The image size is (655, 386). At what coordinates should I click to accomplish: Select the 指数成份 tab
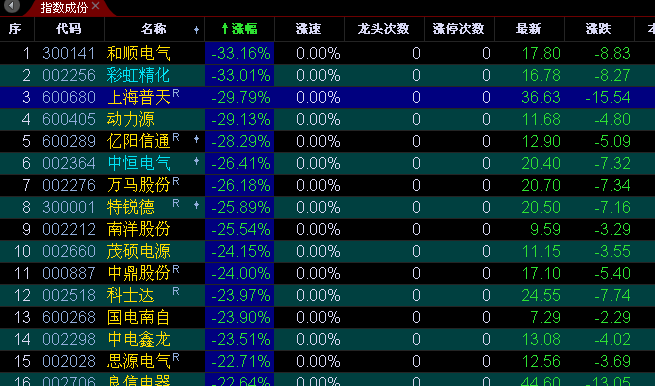coord(64,7)
